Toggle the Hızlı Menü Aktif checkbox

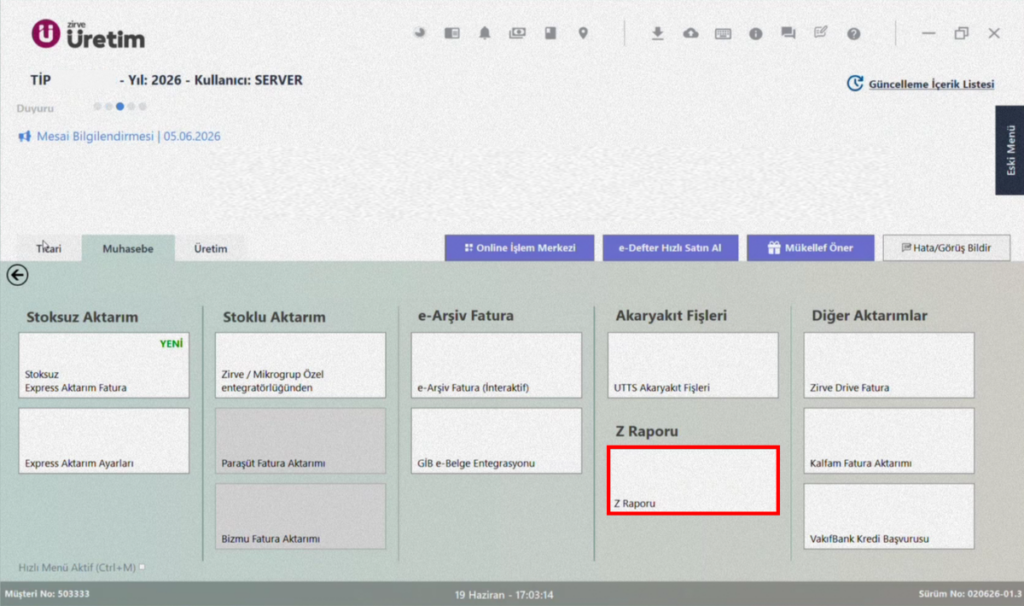pos(142,567)
